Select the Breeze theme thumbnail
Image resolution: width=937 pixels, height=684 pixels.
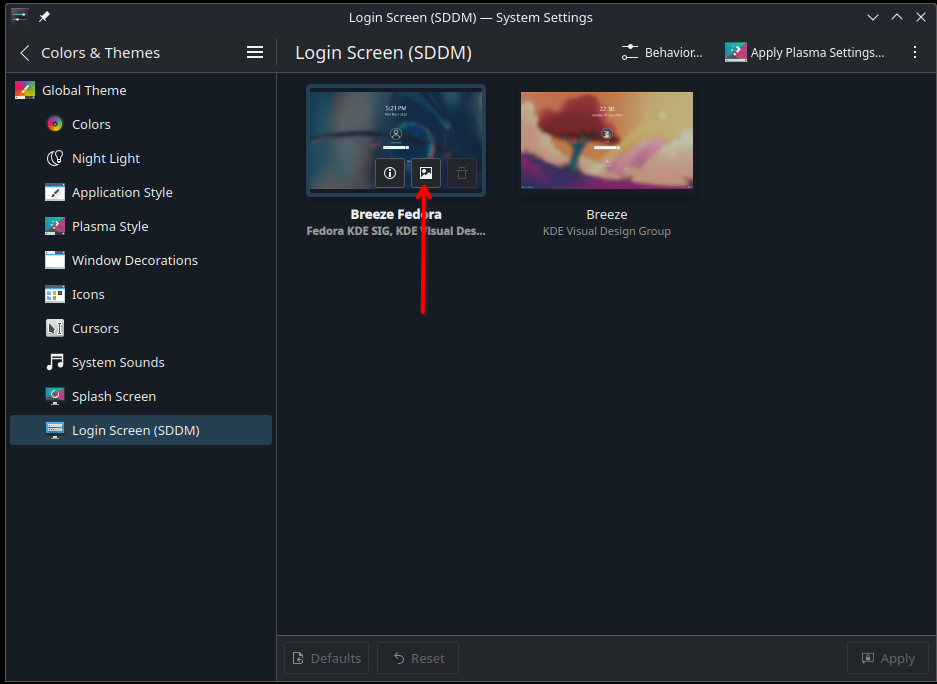607,140
